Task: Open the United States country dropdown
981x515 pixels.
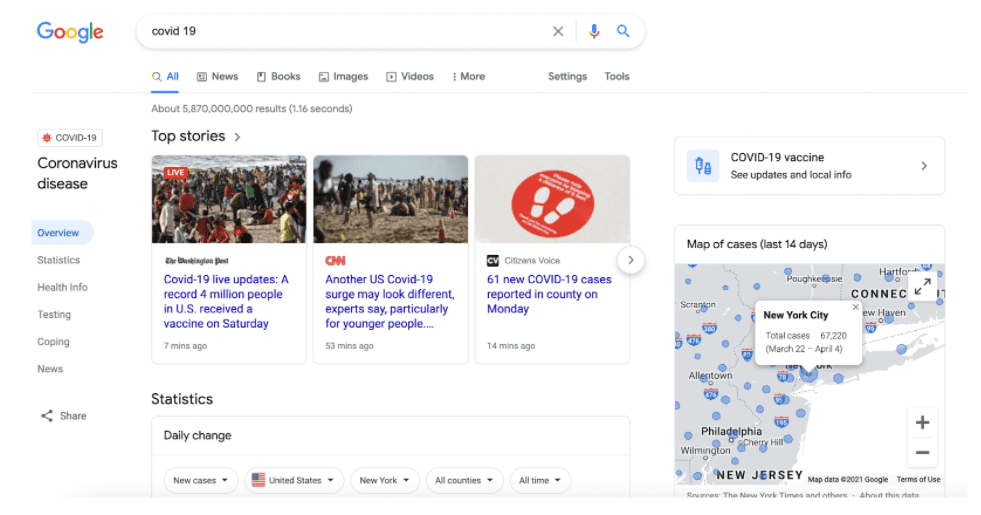Action: point(293,481)
